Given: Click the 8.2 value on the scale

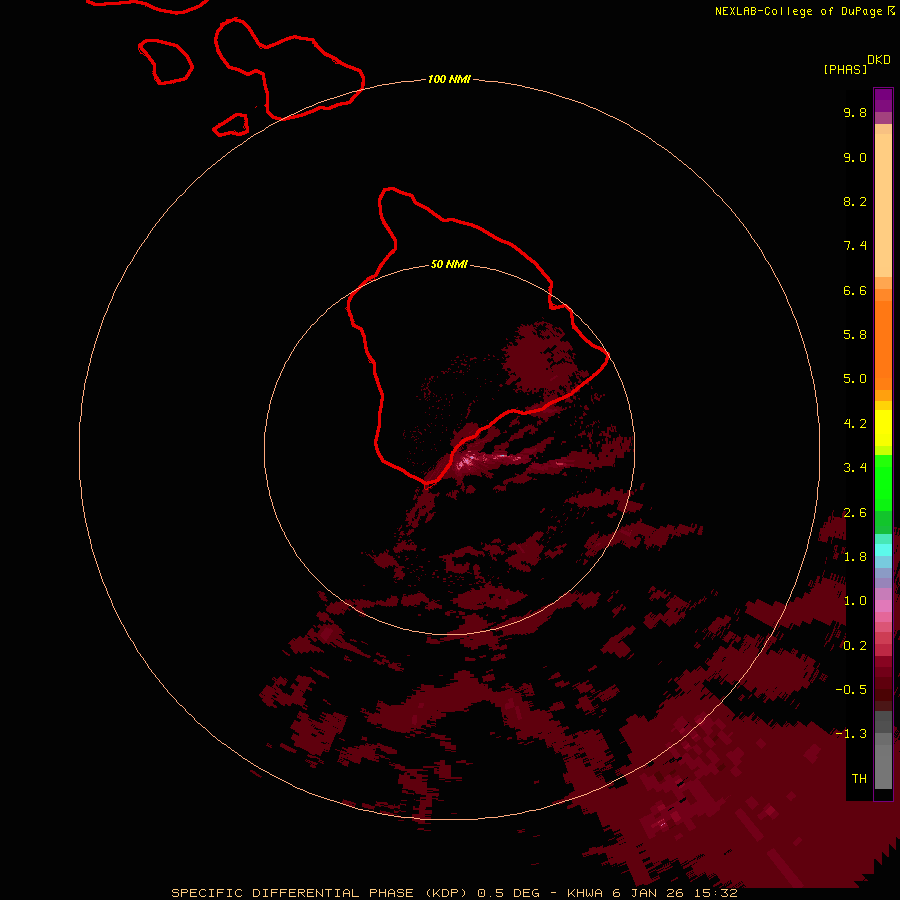Looking at the screenshot, I should (x=855, y=201).
